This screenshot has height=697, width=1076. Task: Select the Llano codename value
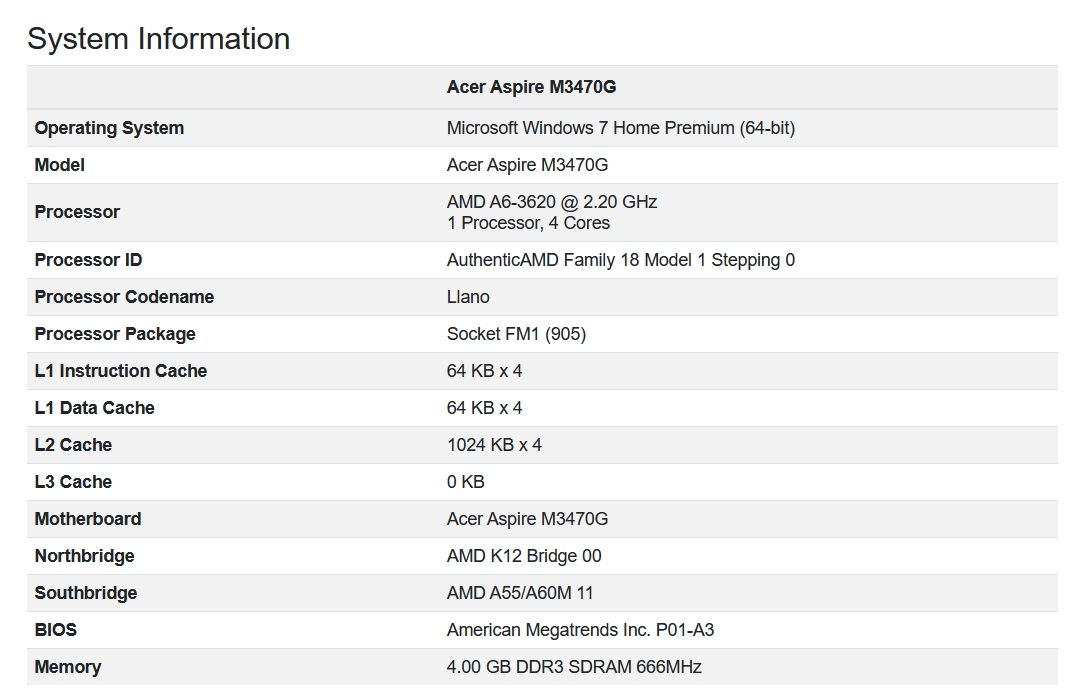pyautogui.click(x=468, y=297)
